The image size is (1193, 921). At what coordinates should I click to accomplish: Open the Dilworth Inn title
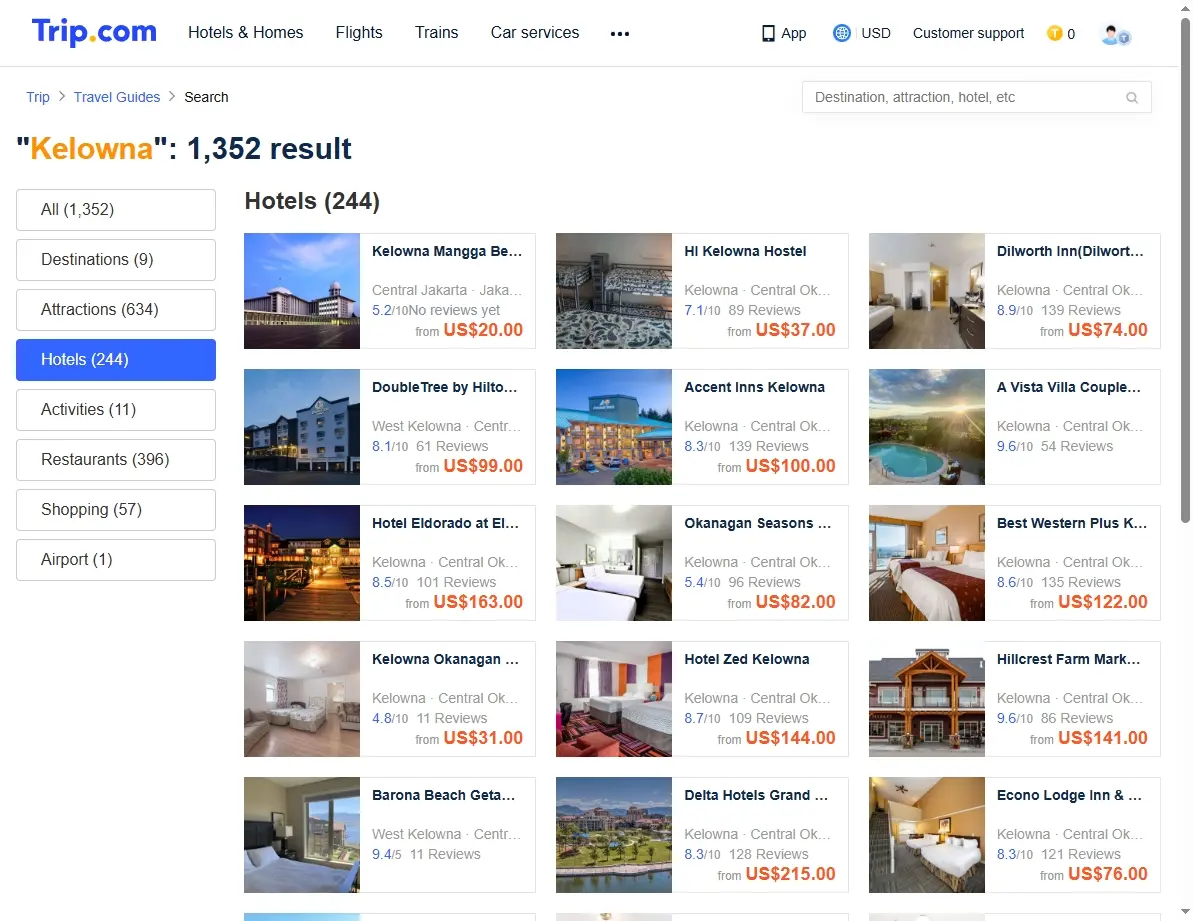(1070, 252)
